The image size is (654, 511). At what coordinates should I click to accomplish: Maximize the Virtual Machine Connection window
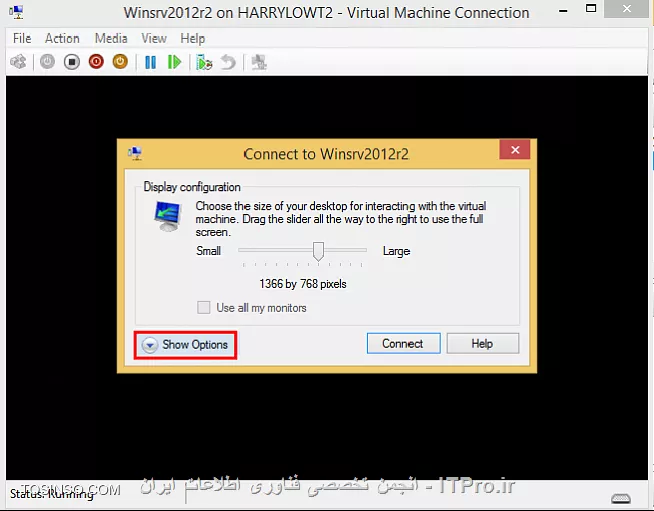[x=591, y=8]
